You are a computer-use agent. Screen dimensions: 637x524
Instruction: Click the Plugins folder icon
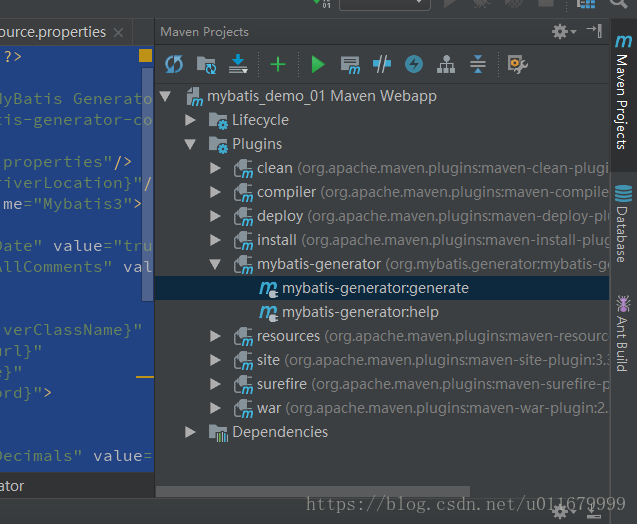[x=218, y=145]
